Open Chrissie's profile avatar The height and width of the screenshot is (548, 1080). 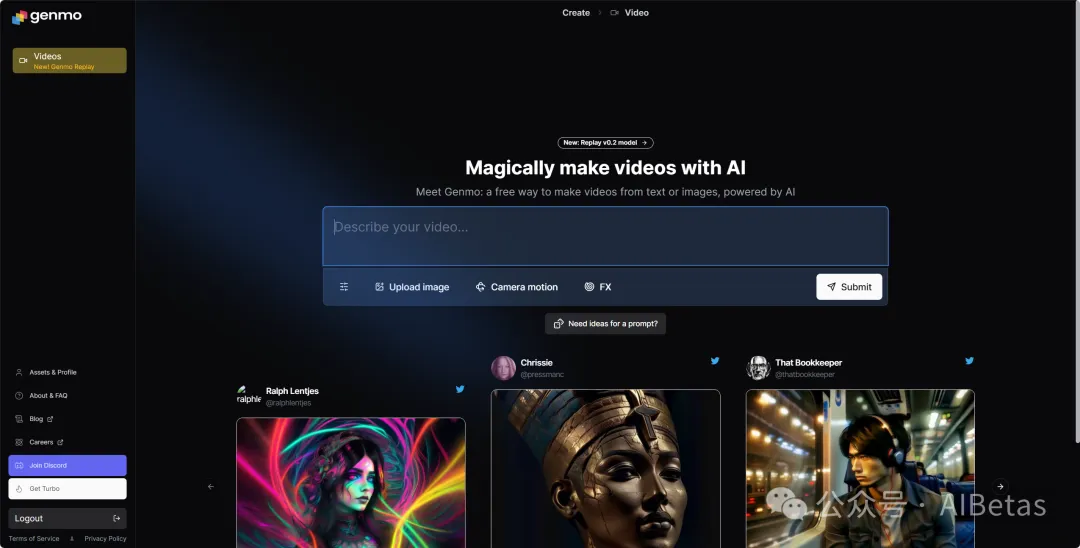503,368
